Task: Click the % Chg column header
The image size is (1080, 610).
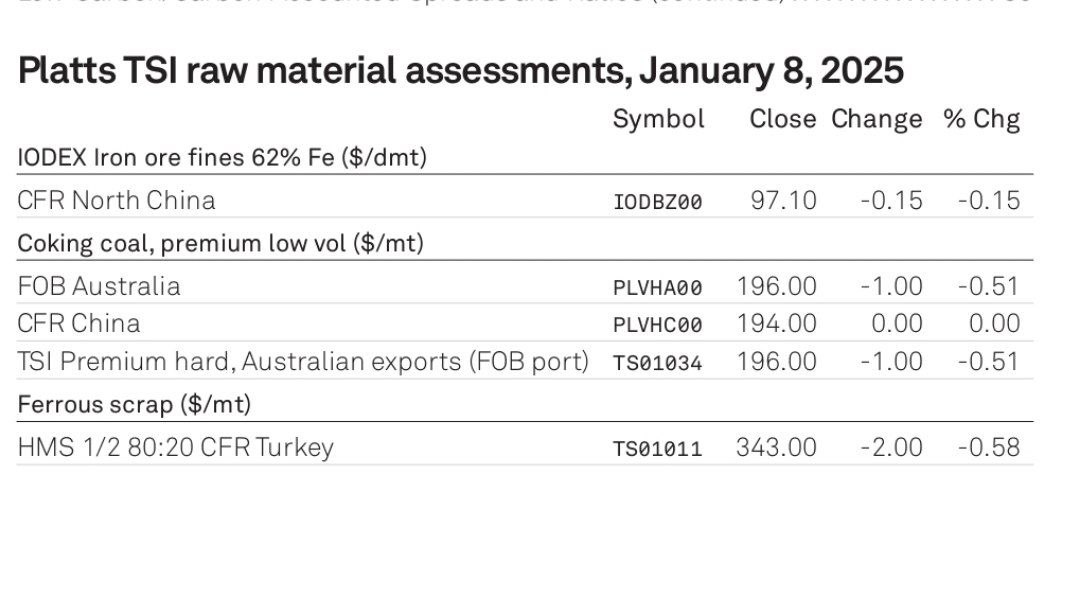Action: 982,120
